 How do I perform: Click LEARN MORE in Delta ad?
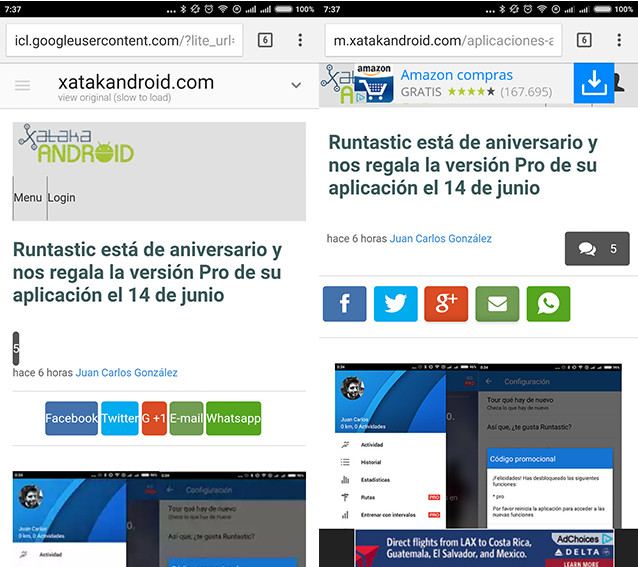point(581,564)
